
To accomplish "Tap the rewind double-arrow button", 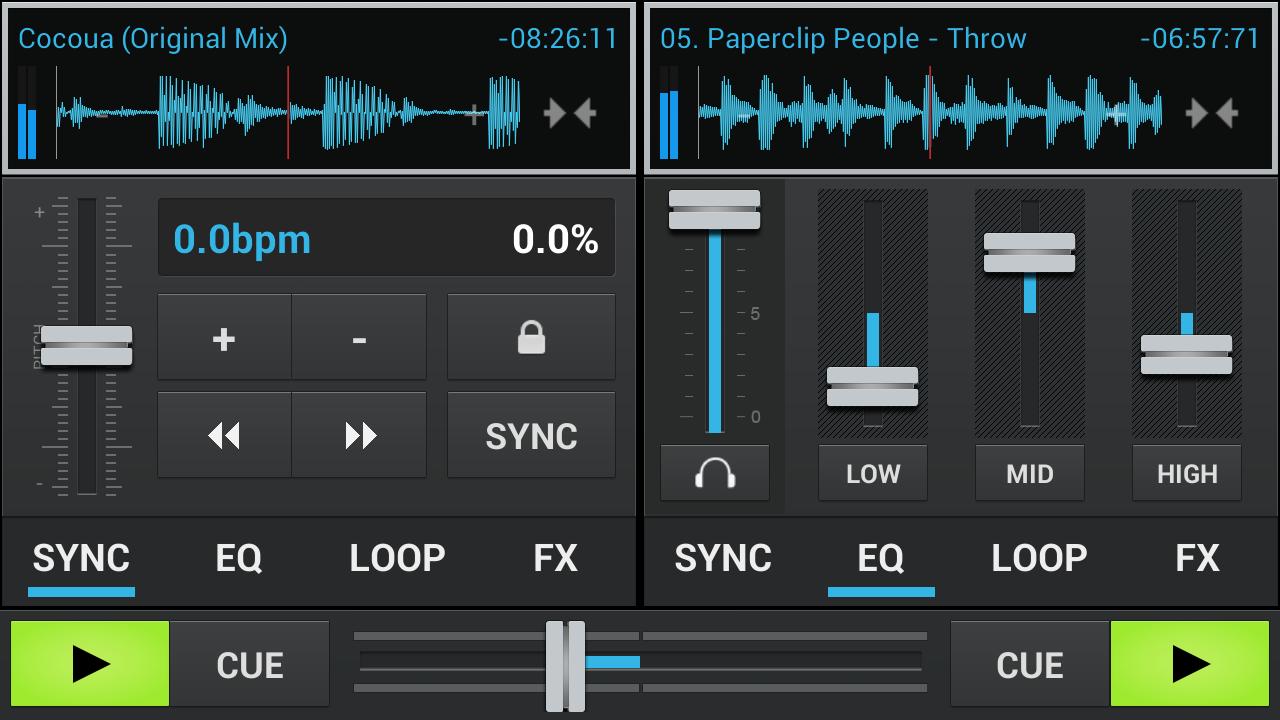I will click(224, 435).
